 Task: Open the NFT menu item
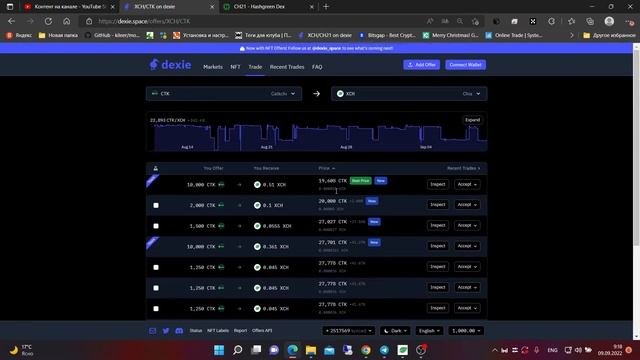[235, 67]
